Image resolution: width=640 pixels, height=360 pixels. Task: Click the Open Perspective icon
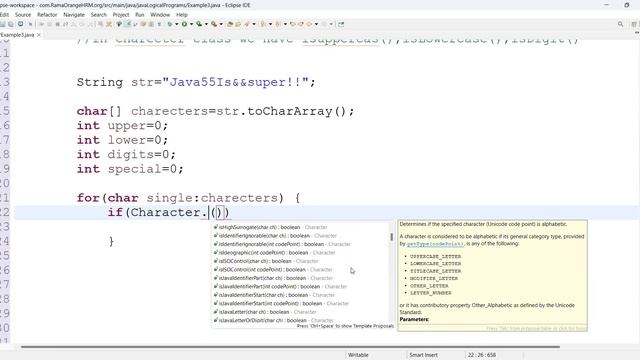click(634, 24)
